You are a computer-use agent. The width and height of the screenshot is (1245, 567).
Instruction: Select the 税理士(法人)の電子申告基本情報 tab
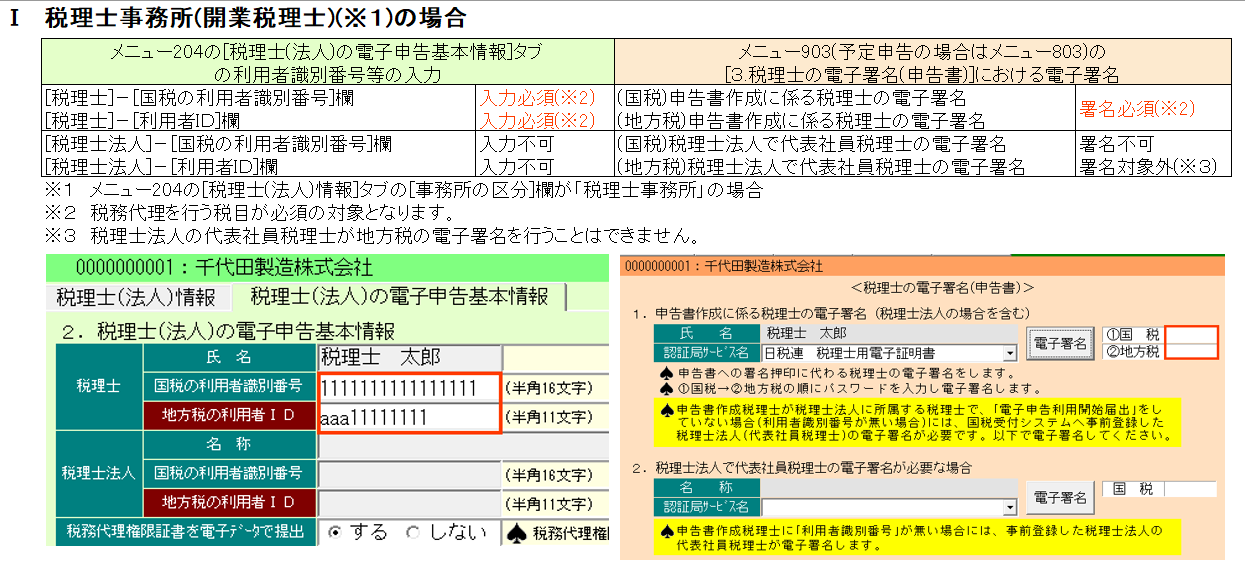tap(399, 297)
